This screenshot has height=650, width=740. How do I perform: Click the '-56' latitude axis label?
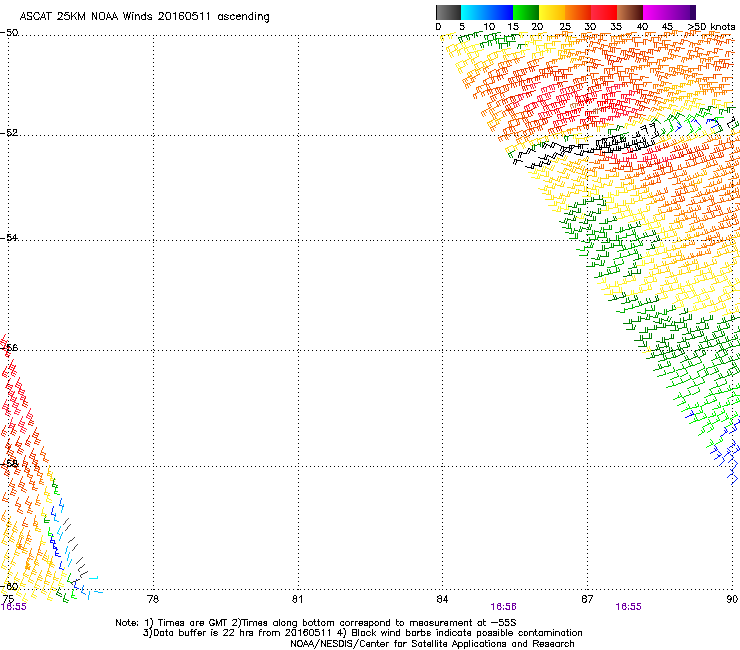(x=9, y=347)
